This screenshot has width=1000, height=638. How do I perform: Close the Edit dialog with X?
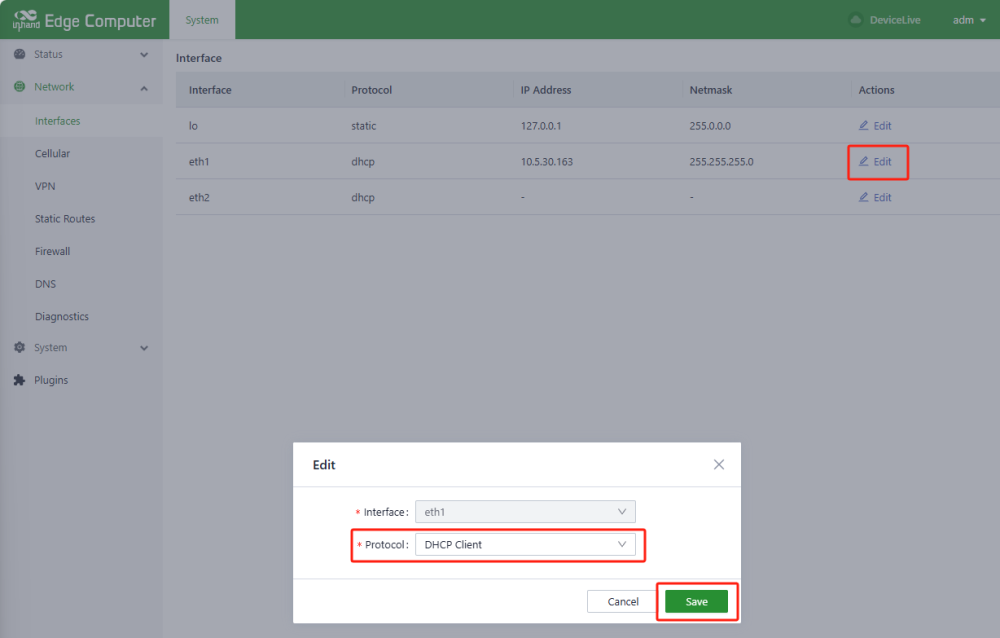(718, 465)
